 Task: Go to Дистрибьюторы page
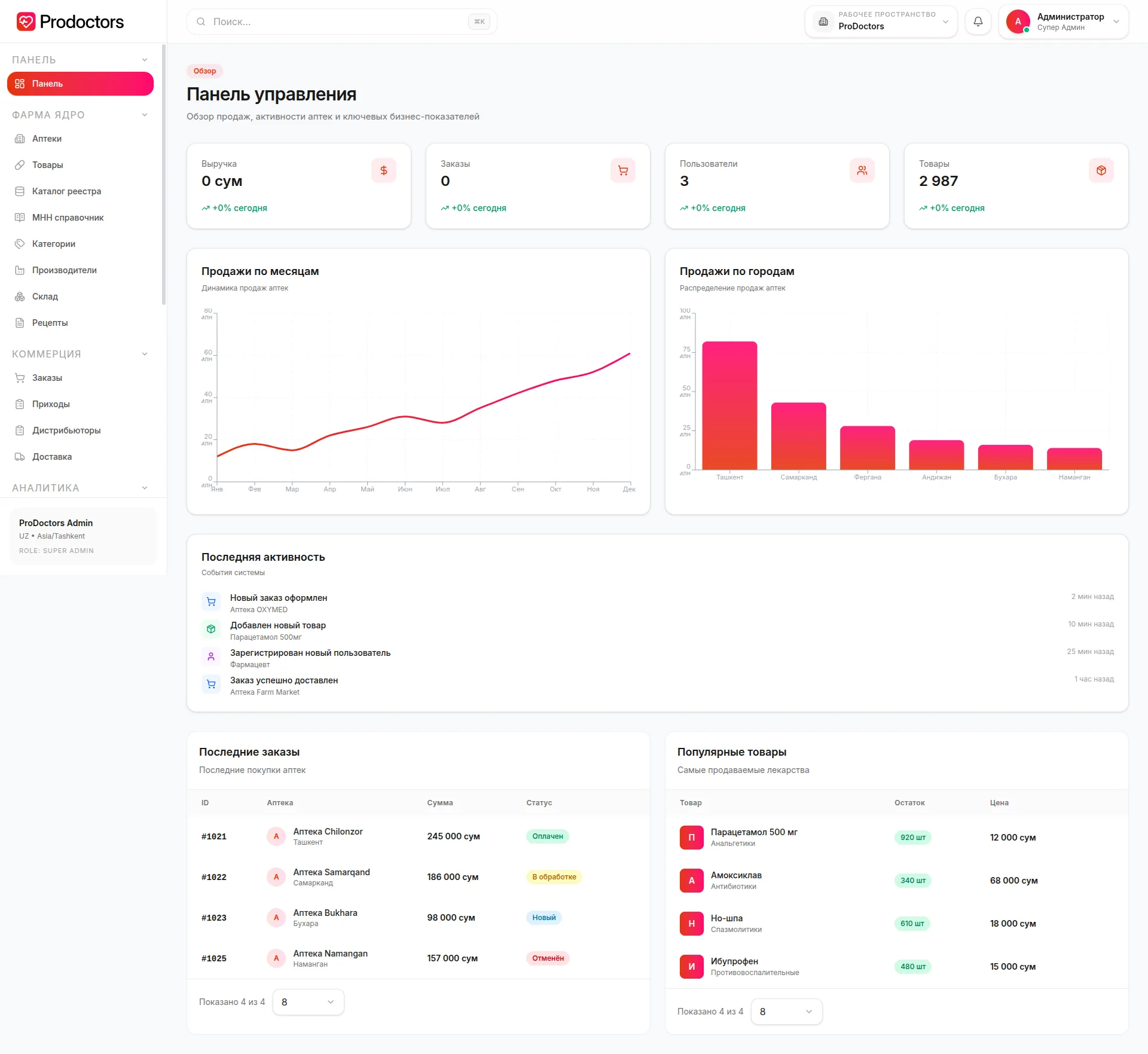point(80,430)
